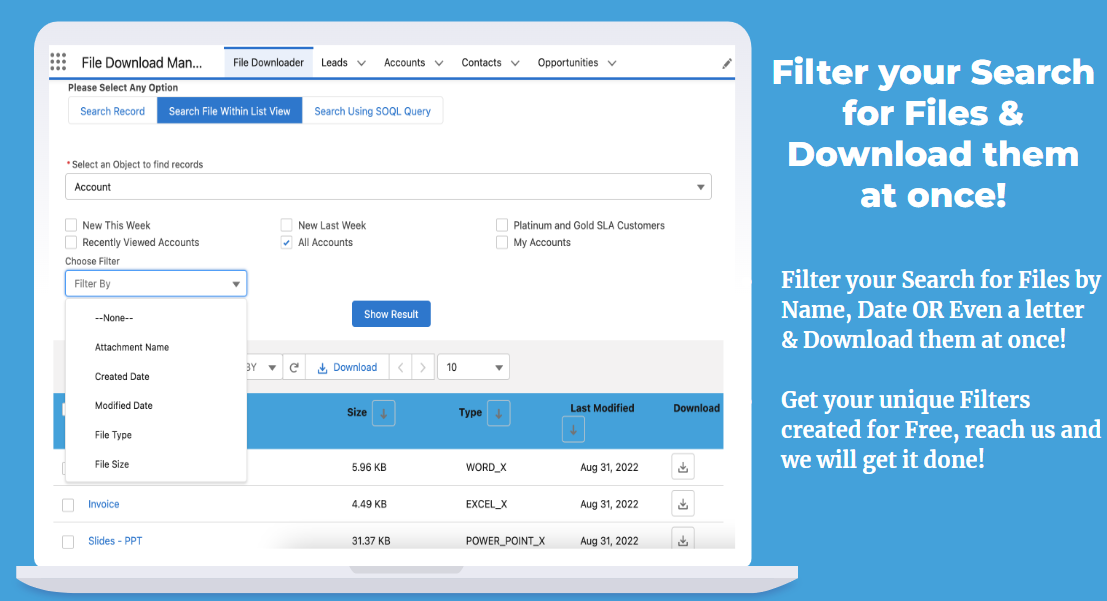Image resolution: width=1107 pixels, height=601 pixels.
Task: Click the pencil edit icon in navigation bar
Action: [727, 63]
